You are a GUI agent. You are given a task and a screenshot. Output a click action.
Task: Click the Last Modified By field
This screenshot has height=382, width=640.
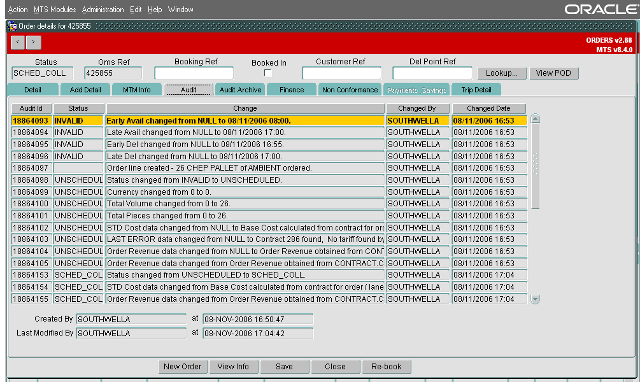131,333
